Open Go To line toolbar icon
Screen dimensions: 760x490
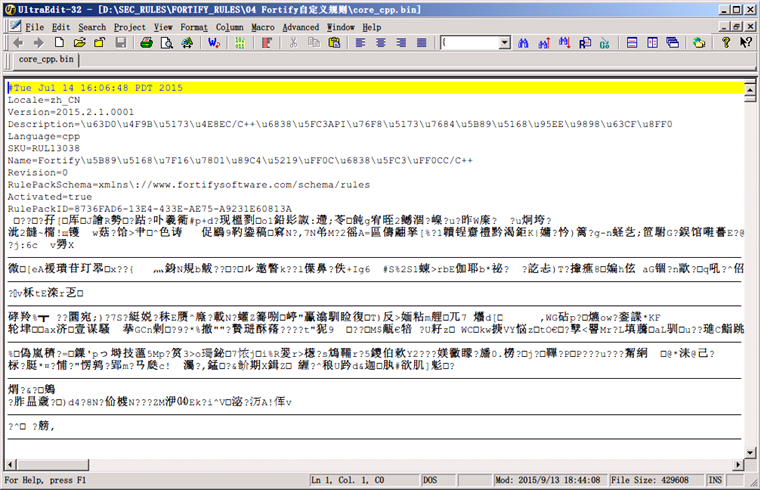click(604, 43)
